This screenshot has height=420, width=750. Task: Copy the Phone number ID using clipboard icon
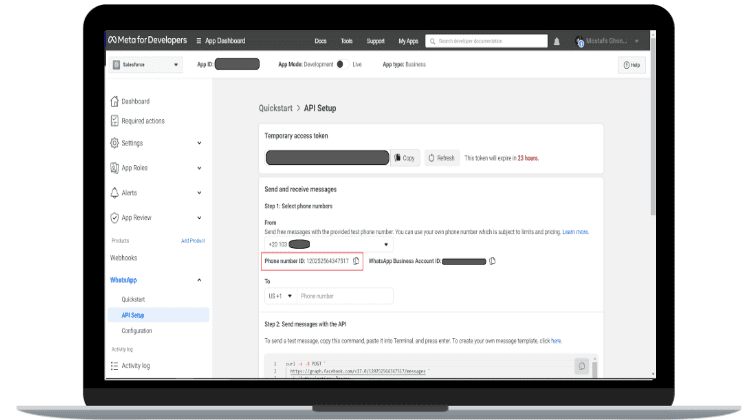[x=356, y=261]
